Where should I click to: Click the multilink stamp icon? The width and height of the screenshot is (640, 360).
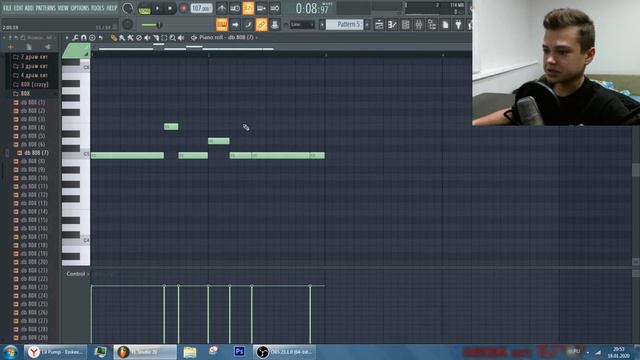275,24
